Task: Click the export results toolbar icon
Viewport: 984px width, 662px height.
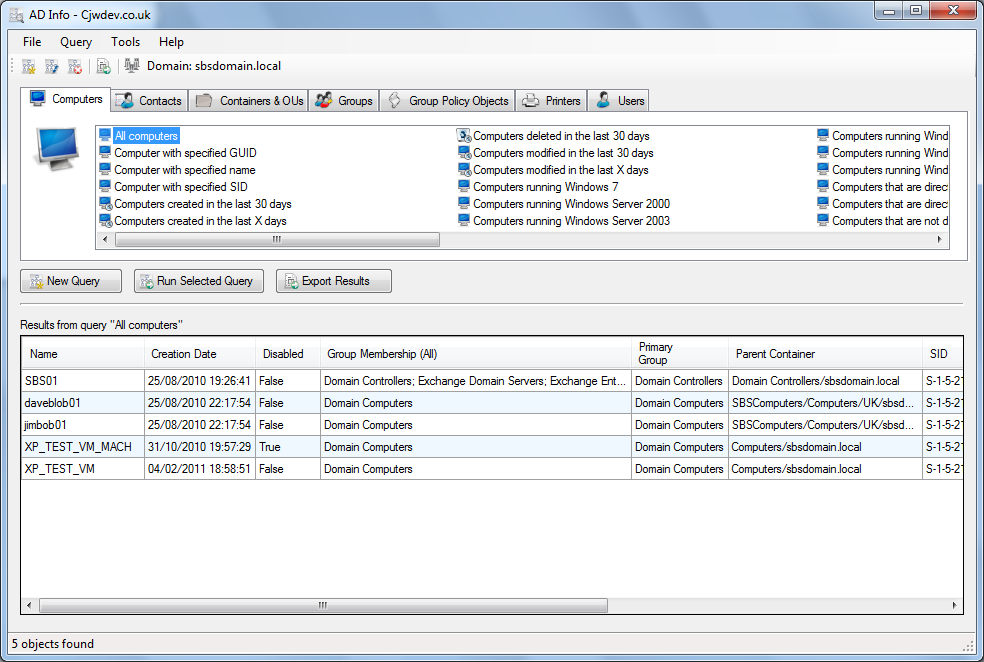Action: pyautogui.click(x=104, y=66)
